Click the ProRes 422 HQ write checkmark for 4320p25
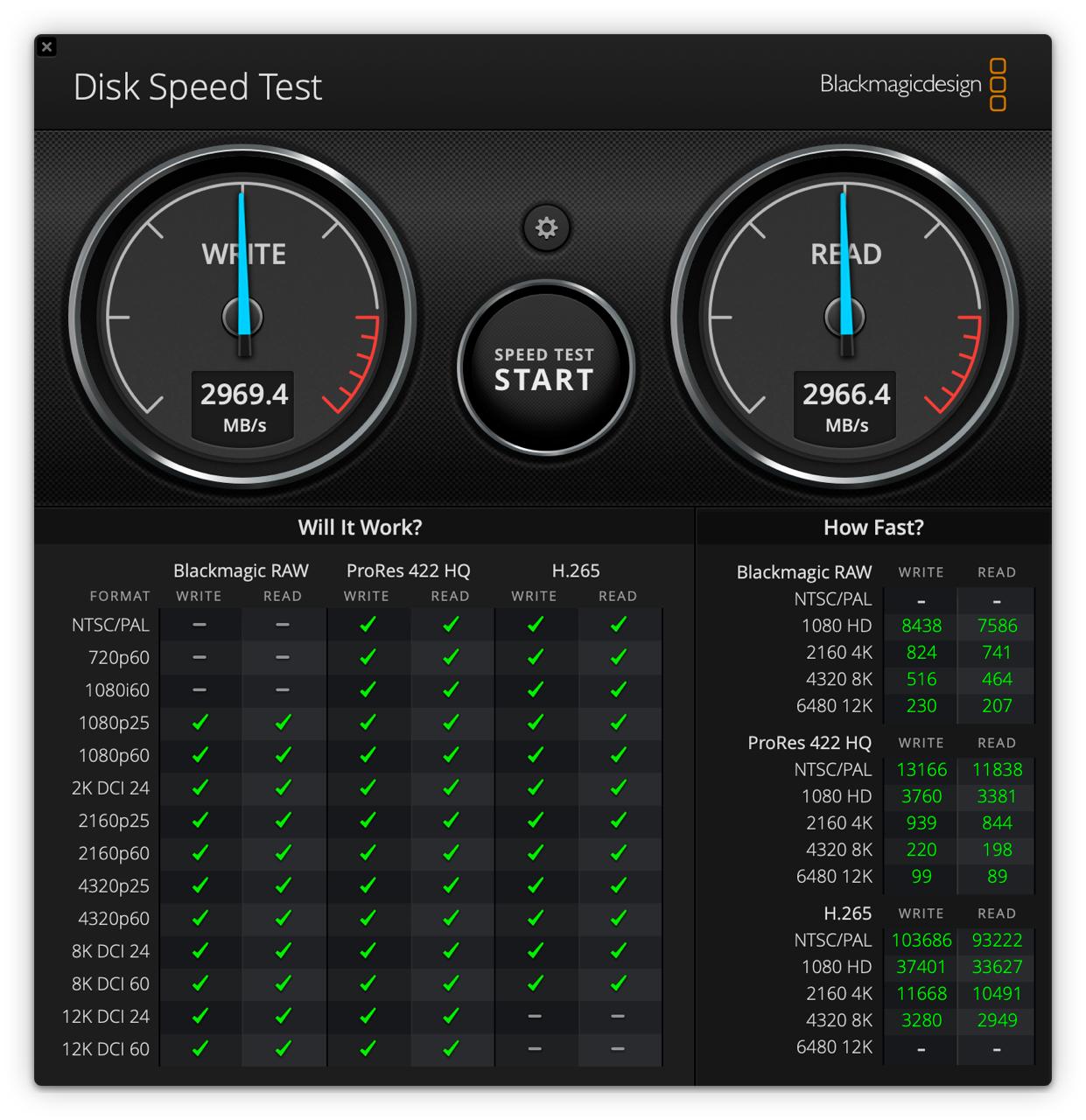The image size is (1086, 1120). (368, 885)
